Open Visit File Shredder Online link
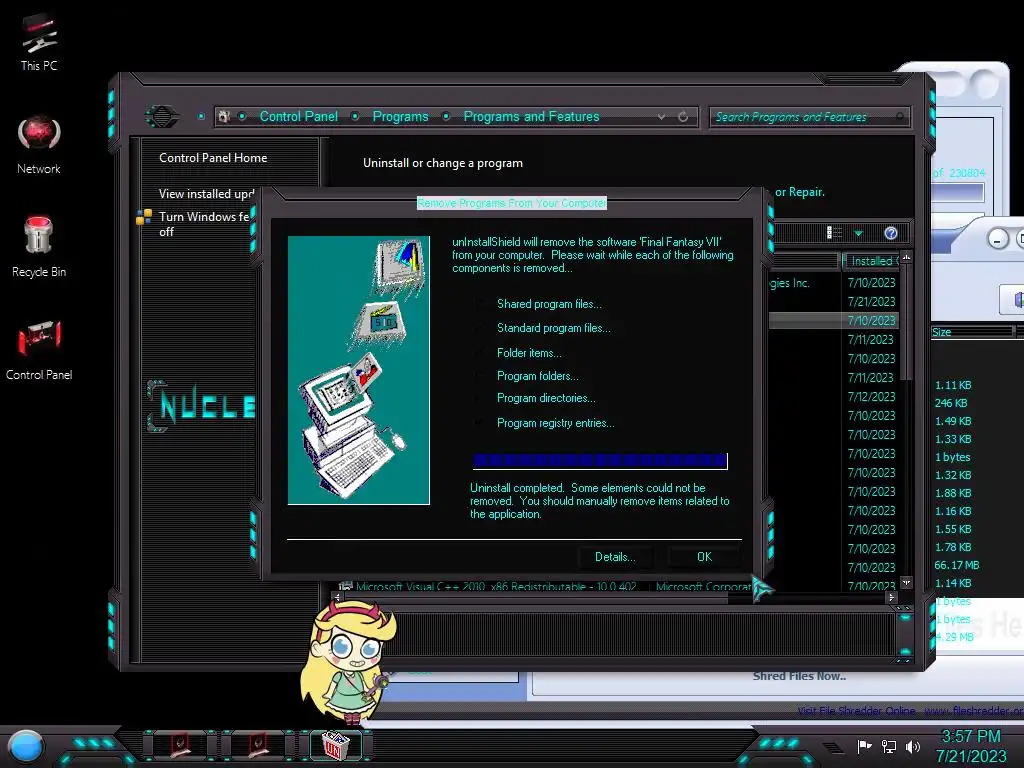The image size is (1024, 768). click(856, 711)
